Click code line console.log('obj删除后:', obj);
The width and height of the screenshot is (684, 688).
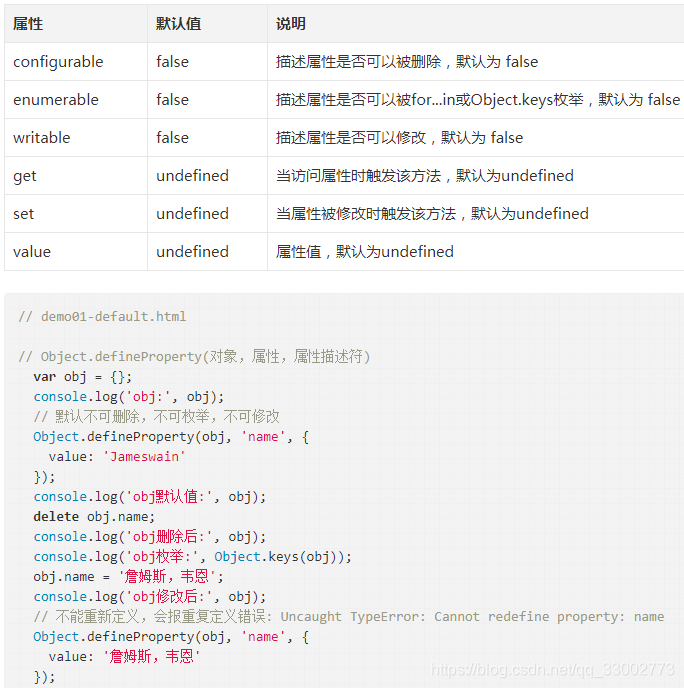tap(150, 537)
